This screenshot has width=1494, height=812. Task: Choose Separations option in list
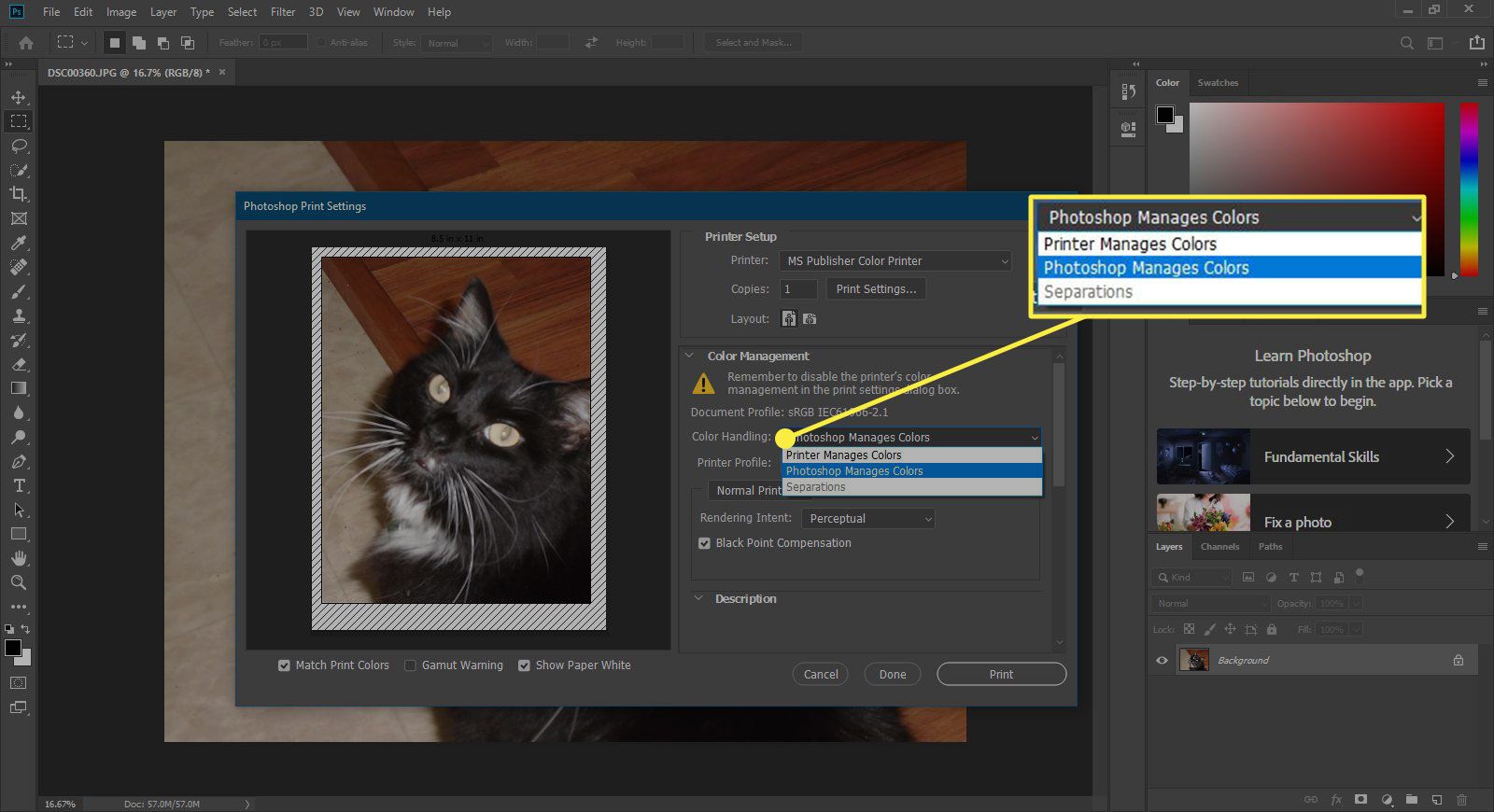coord(911,487)
